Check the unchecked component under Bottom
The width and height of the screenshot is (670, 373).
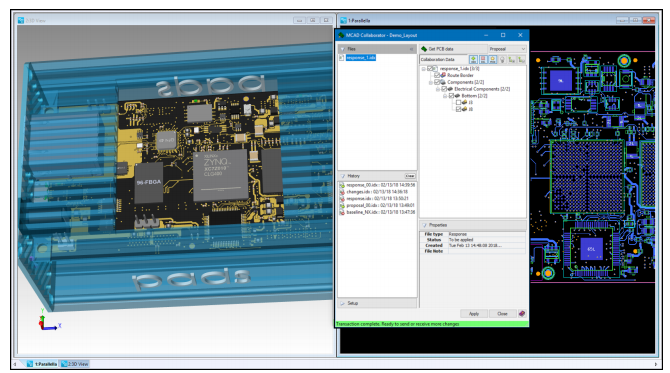click(x=458, y=103)
